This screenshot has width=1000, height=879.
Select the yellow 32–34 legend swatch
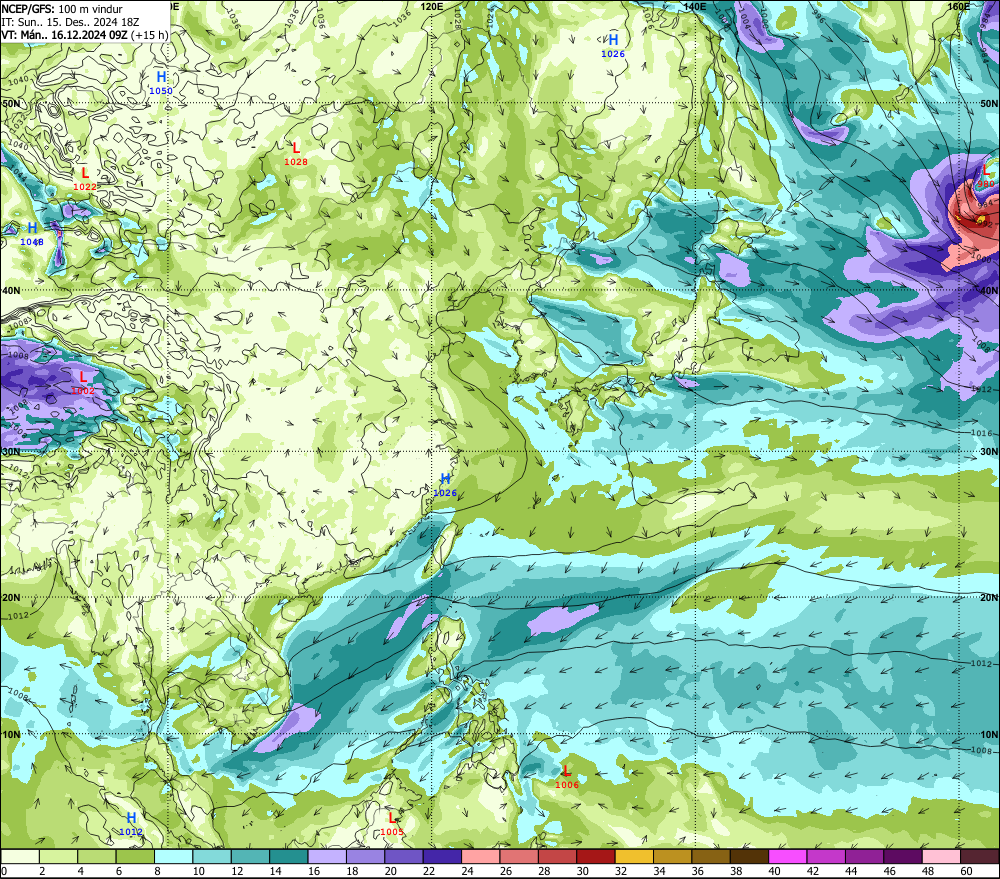tap(634, 857)
